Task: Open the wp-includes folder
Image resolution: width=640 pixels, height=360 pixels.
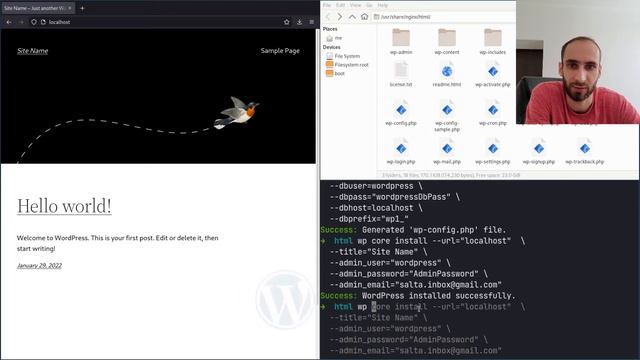Action: (x=493, y=42)
